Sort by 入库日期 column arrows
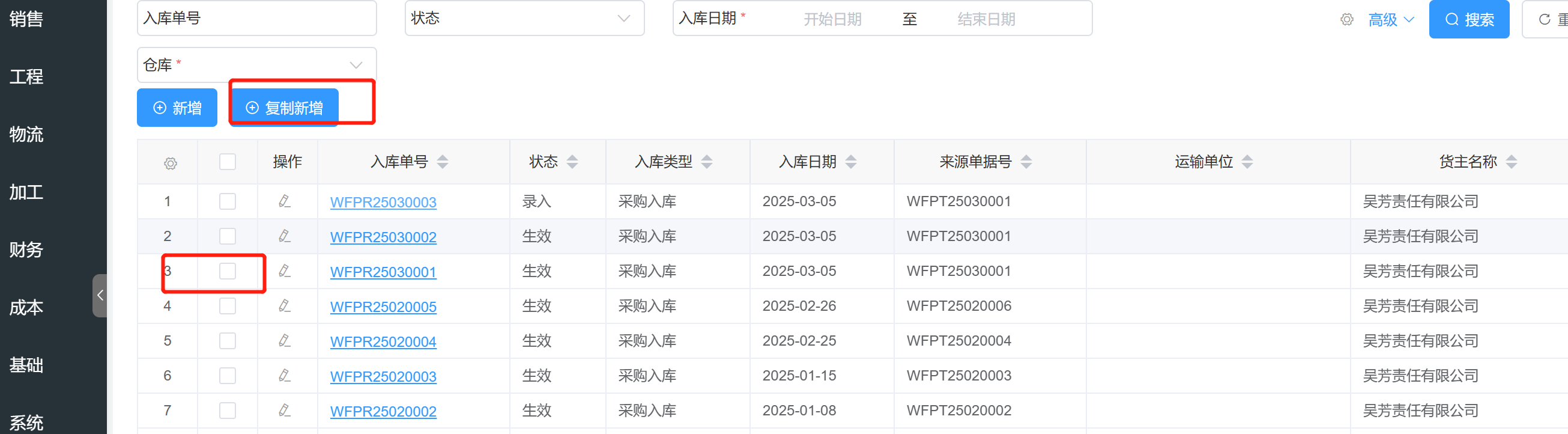Viewport: 1568px width, 434px height. [851, 162]
